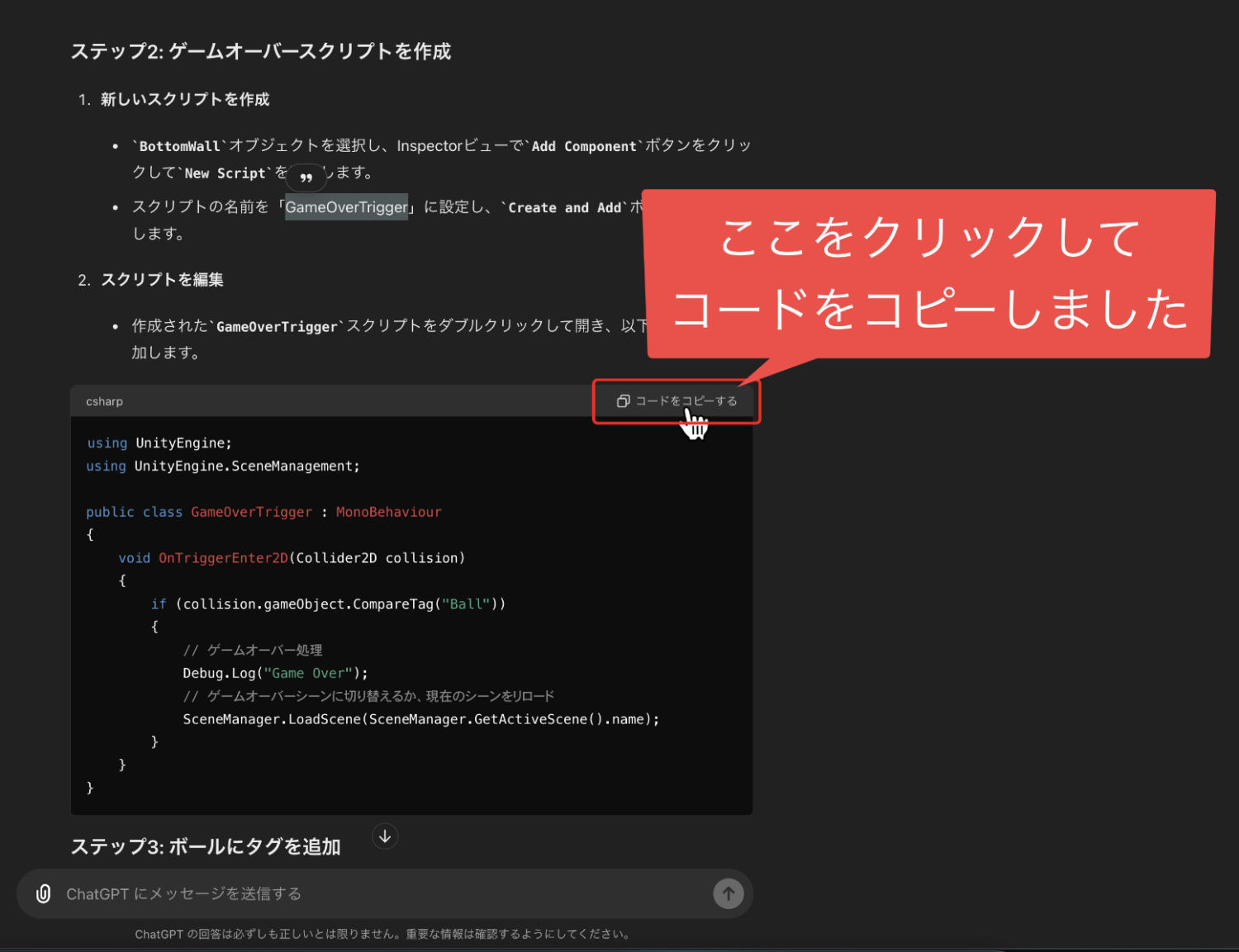Image resolution: width=1239 pixels, height=952 pixels.
Task: Click the '新しいスクリプトを作成' list item
Action: [x=185, y=99]
